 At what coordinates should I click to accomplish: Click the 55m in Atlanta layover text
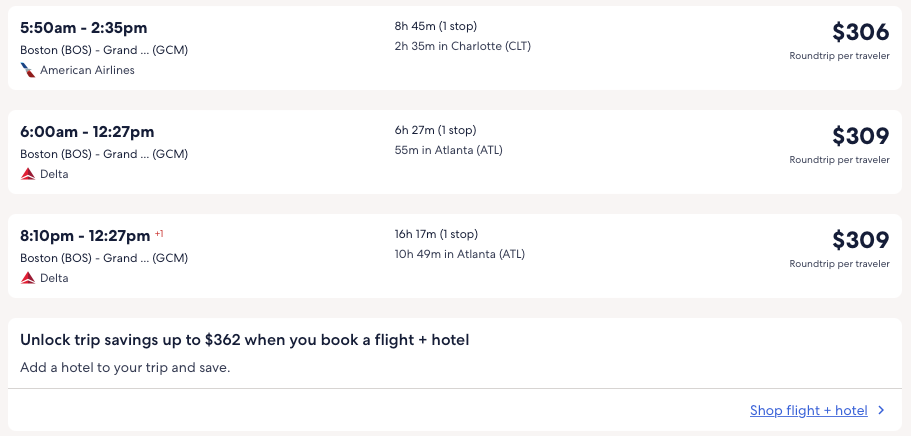click(x=448, y=150)
